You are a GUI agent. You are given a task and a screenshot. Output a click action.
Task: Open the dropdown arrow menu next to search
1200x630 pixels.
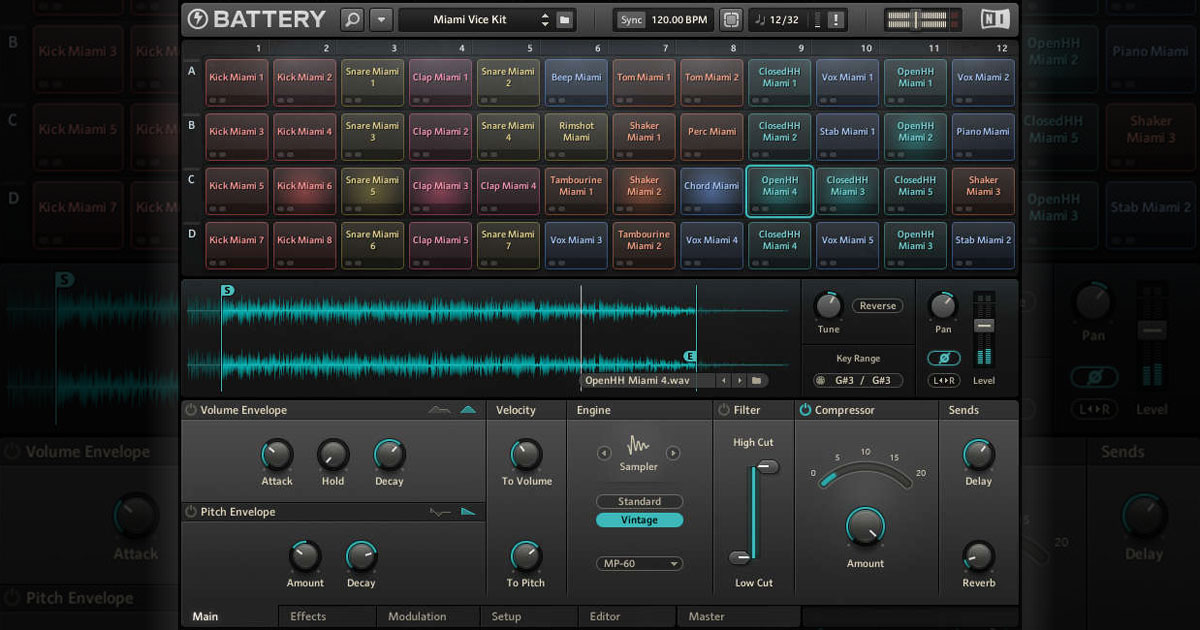(x=381, y=19)
